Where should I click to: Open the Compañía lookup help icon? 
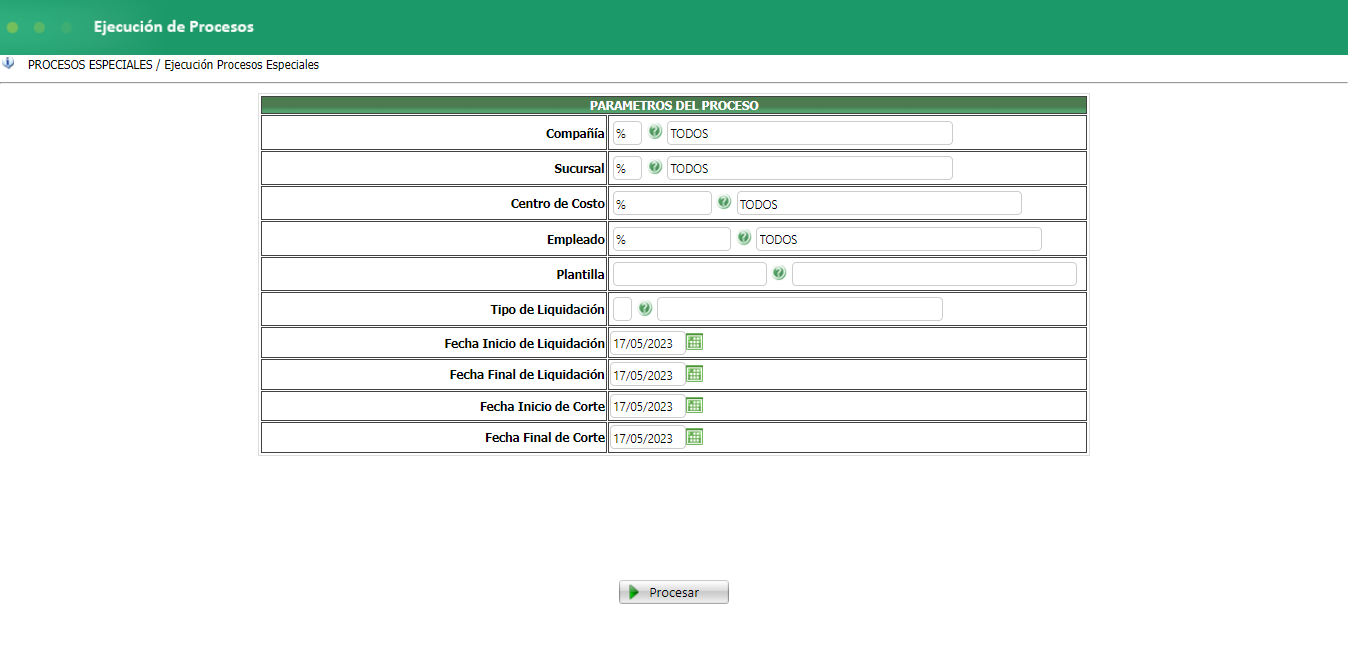(655, 132)
